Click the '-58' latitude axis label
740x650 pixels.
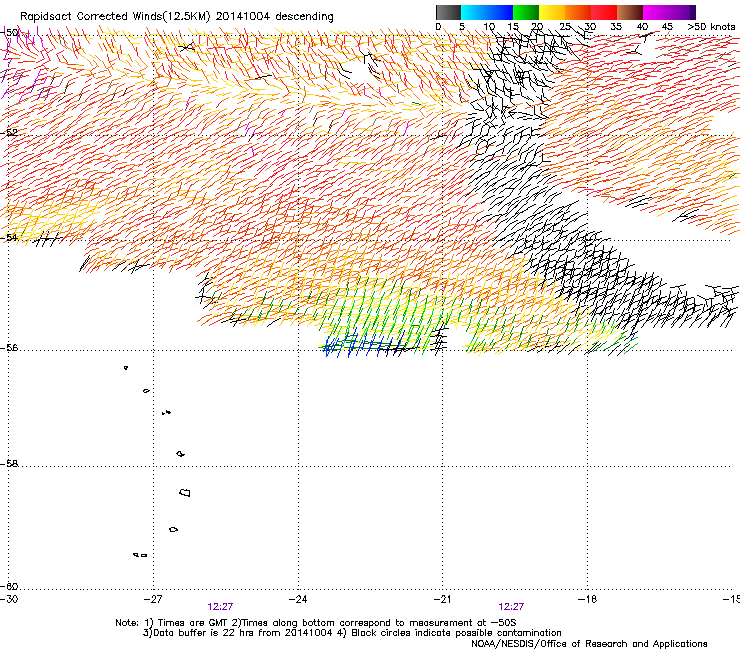[10, 464]
